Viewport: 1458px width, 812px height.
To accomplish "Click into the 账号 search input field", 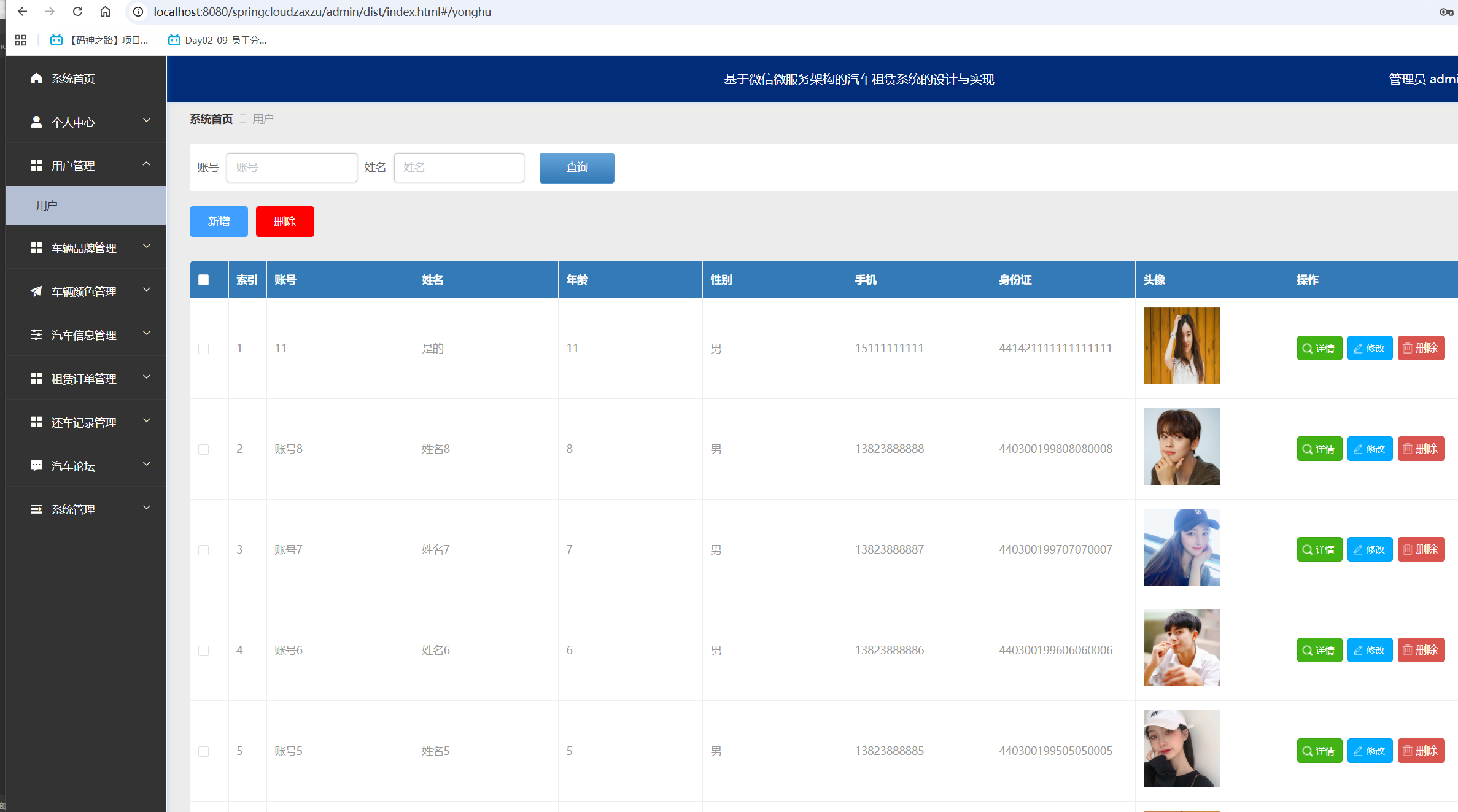I will 292,168.
